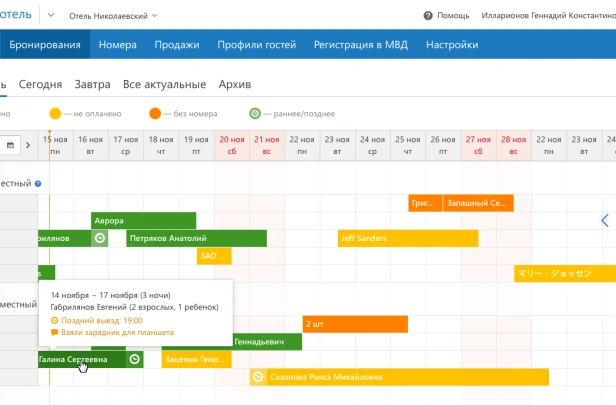616x405 pixels.
Task: Open the Отель Николаевский hotel dropdown
Action: [x=114, y=16]
